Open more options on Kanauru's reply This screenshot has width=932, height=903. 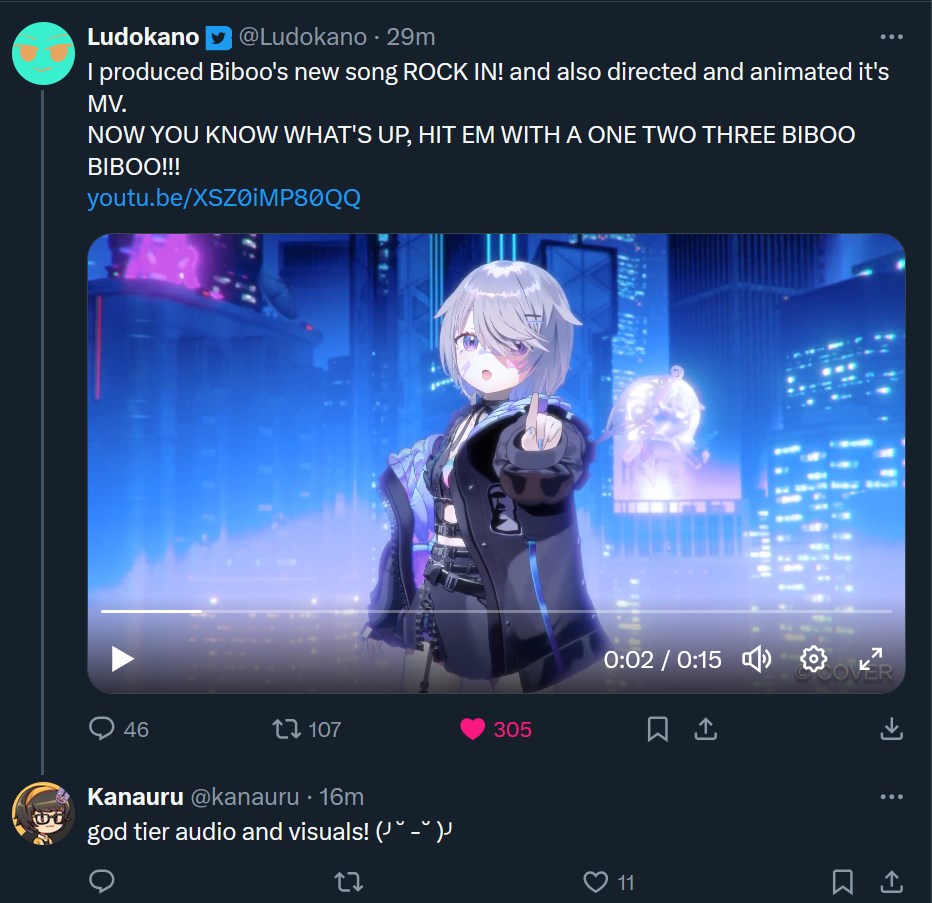[892, 797]
